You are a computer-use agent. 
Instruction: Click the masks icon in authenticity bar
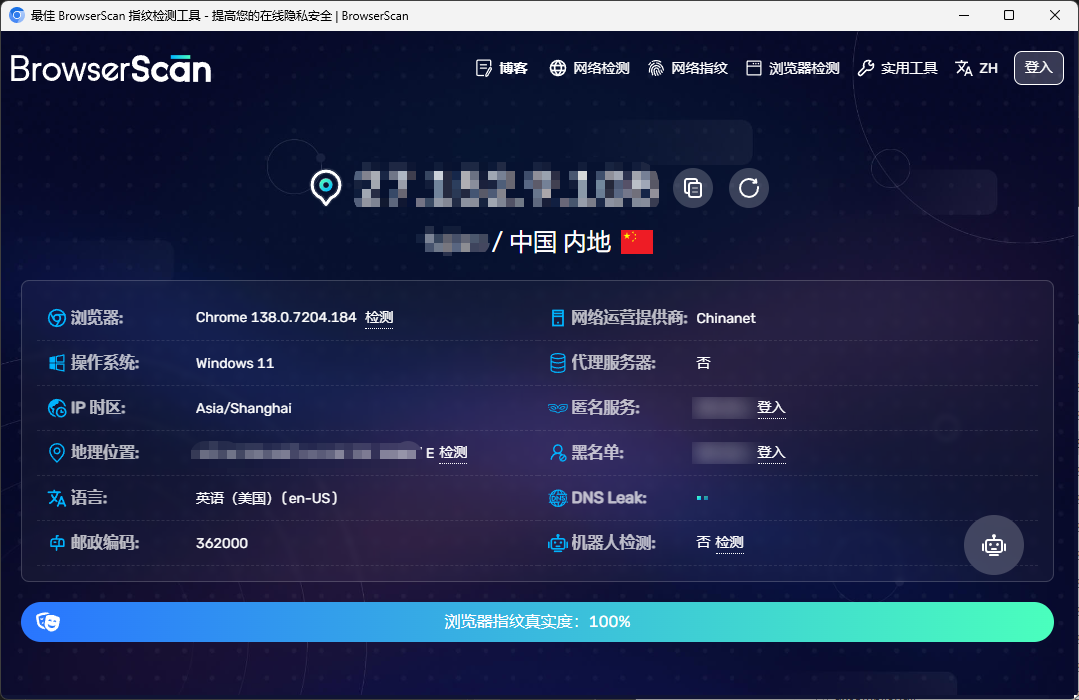coord(48,622)
